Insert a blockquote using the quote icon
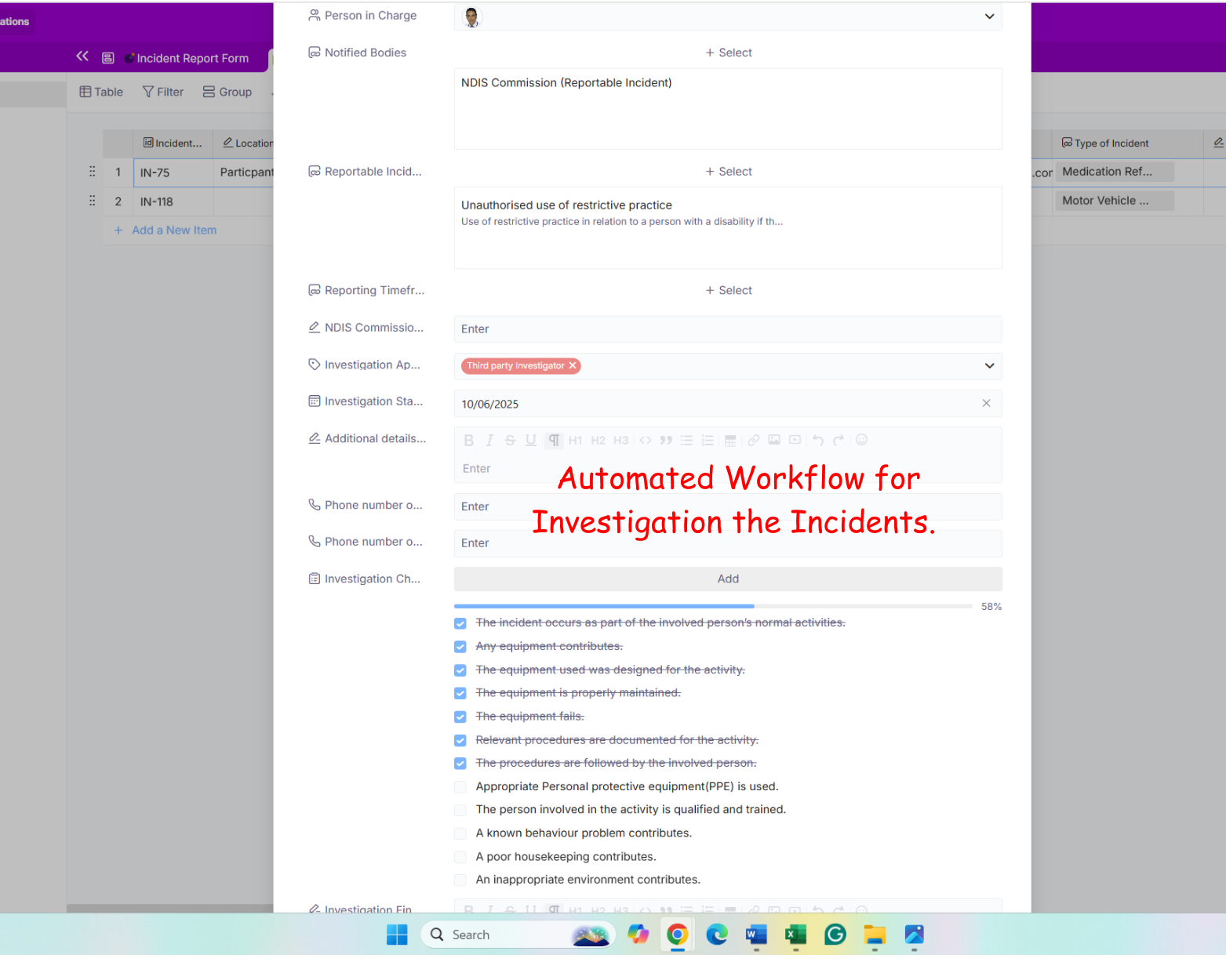This screenshot has height=980, width=1226. (666, 441)
